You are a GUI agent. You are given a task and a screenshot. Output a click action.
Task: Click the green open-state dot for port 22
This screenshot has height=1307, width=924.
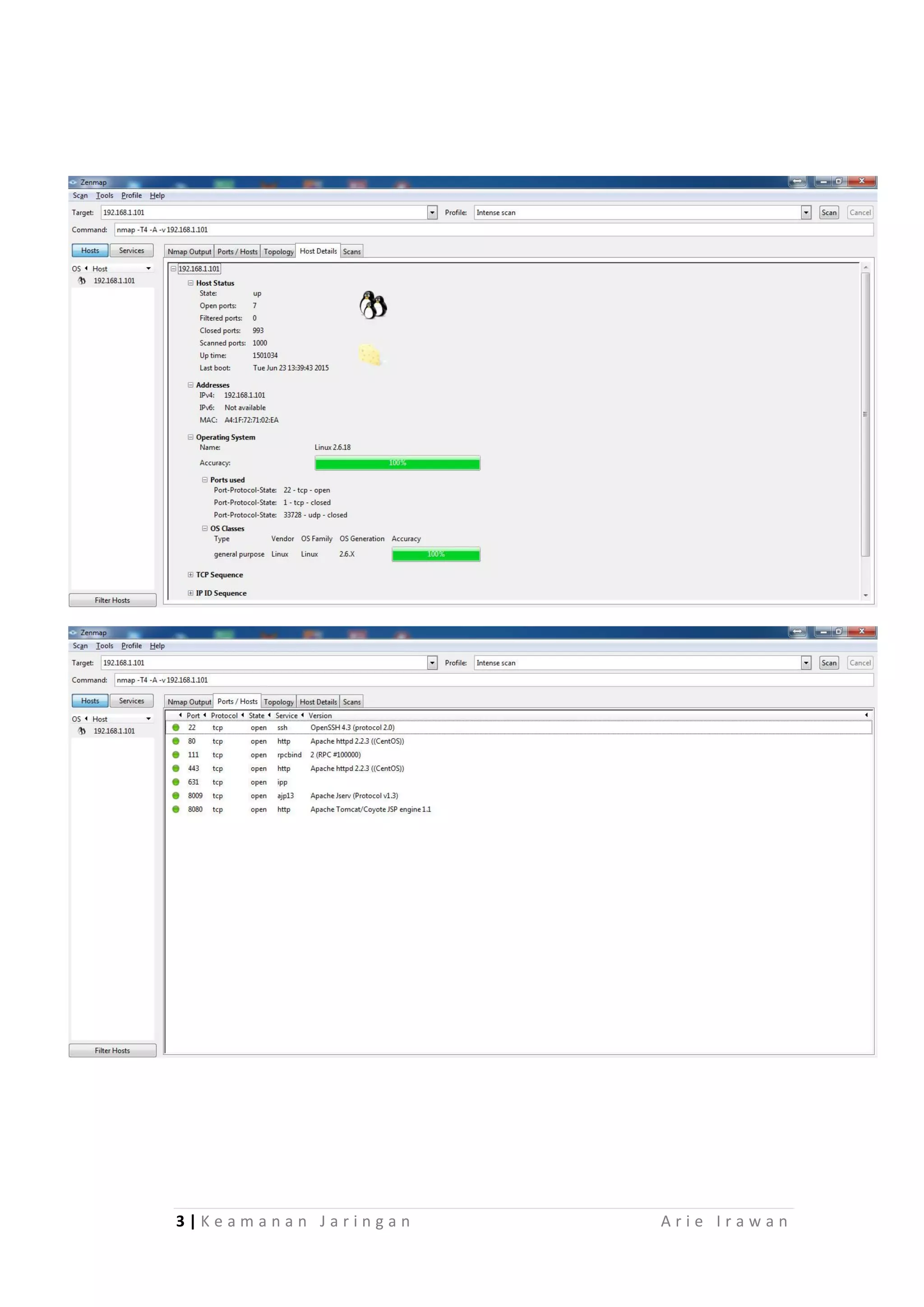176,728
